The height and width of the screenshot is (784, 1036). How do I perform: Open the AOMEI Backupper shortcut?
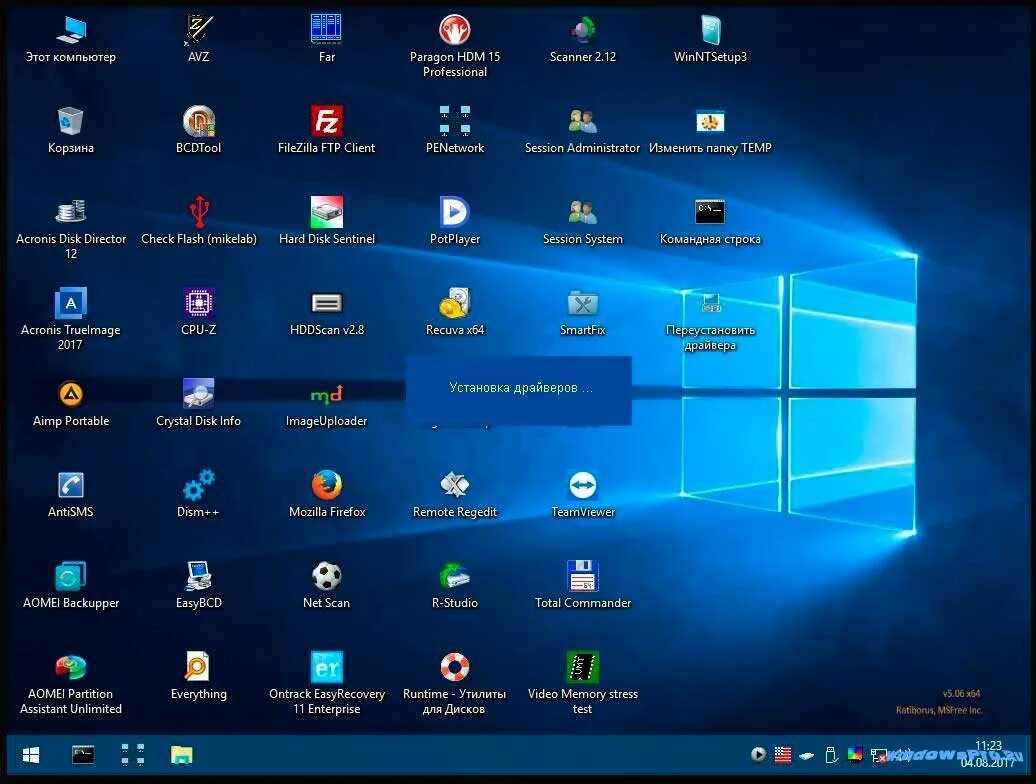(71, 585)
